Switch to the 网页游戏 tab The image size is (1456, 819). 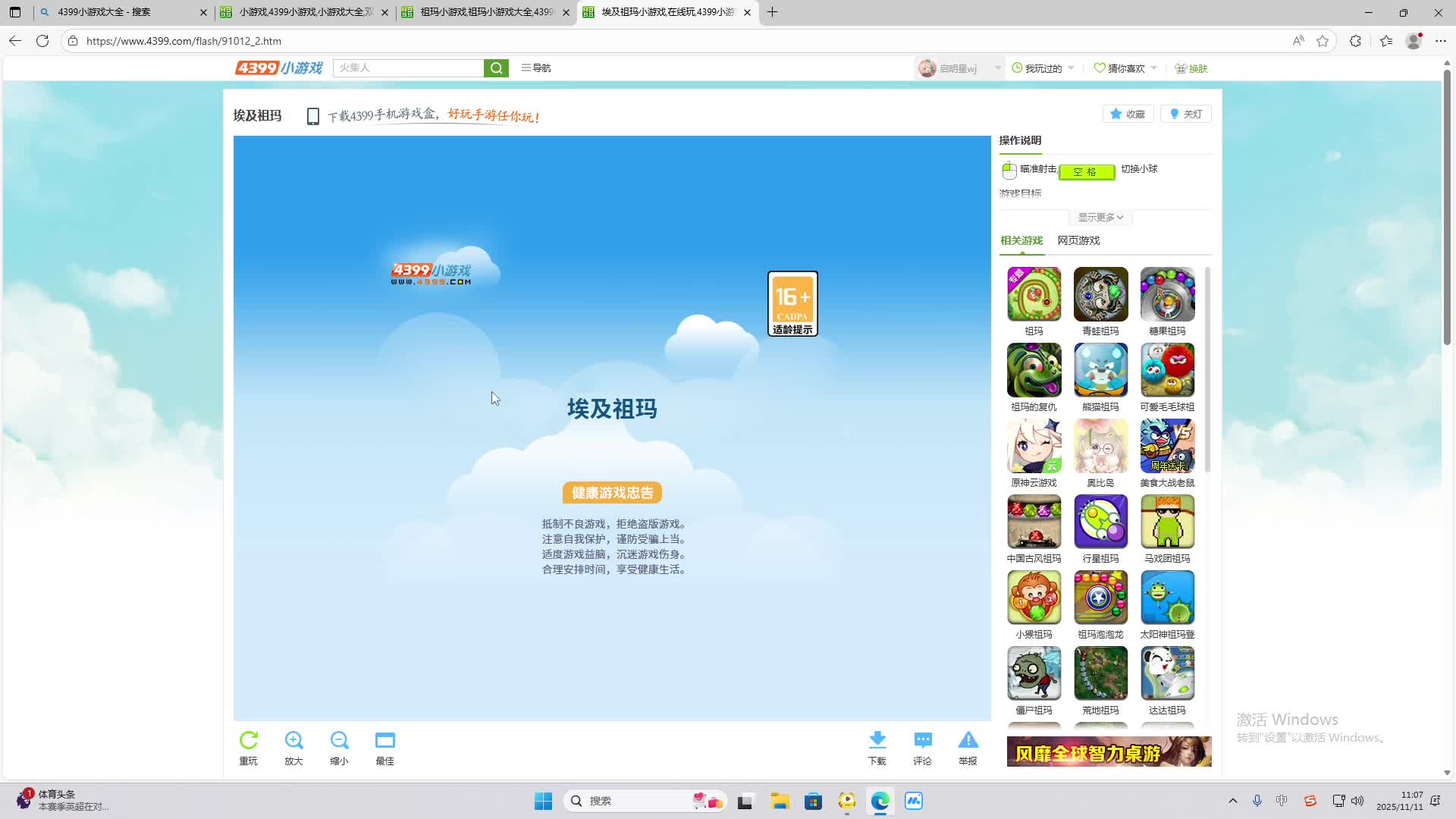[x=1078, y=240]
